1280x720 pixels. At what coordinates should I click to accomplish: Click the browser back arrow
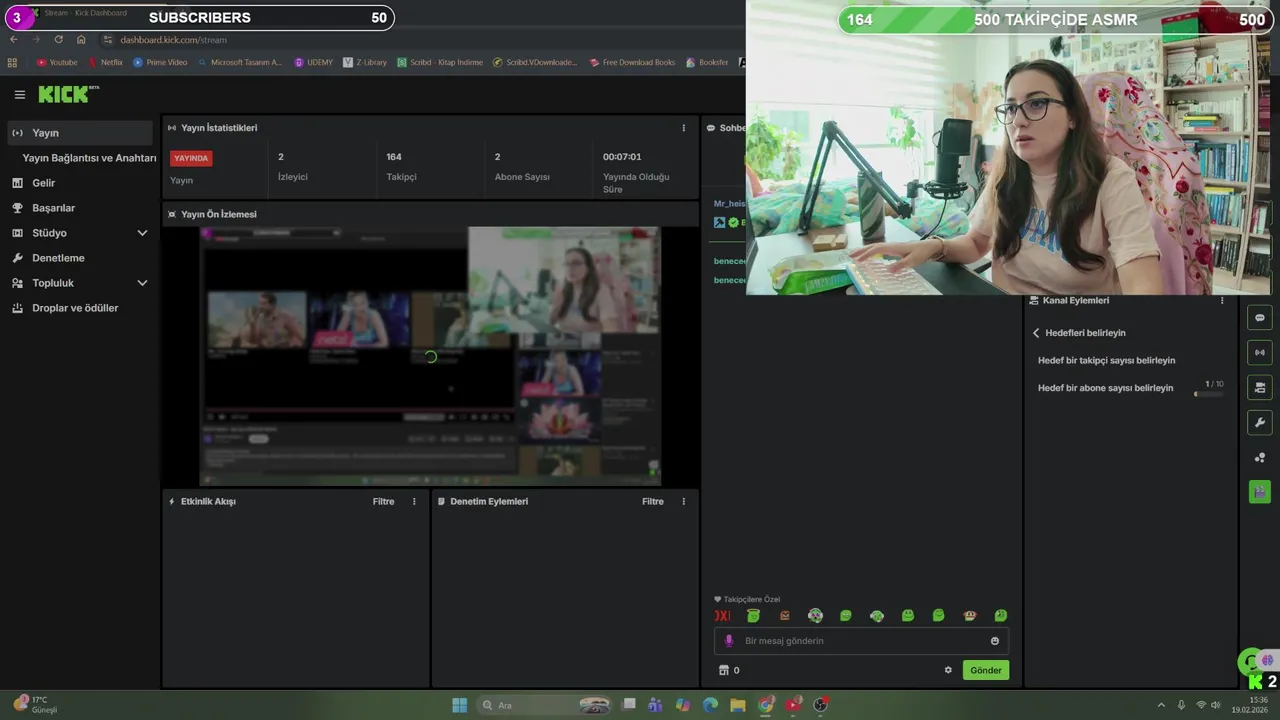point(13,39)
